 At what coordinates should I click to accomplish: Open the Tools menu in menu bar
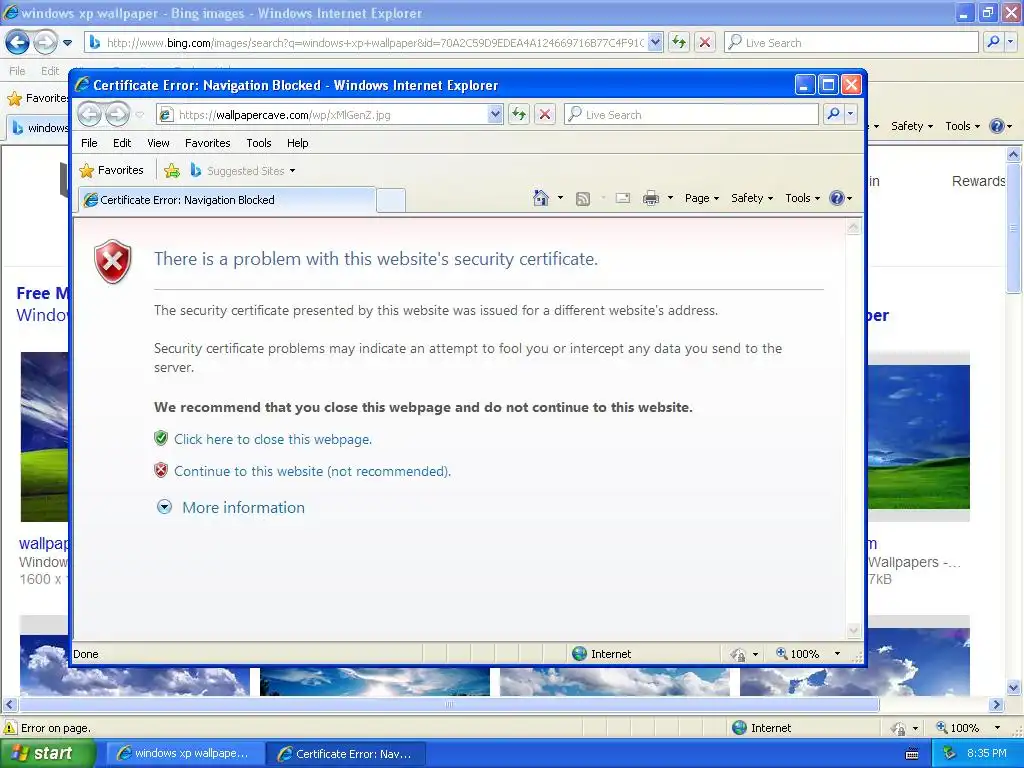(x=259, y=143)
